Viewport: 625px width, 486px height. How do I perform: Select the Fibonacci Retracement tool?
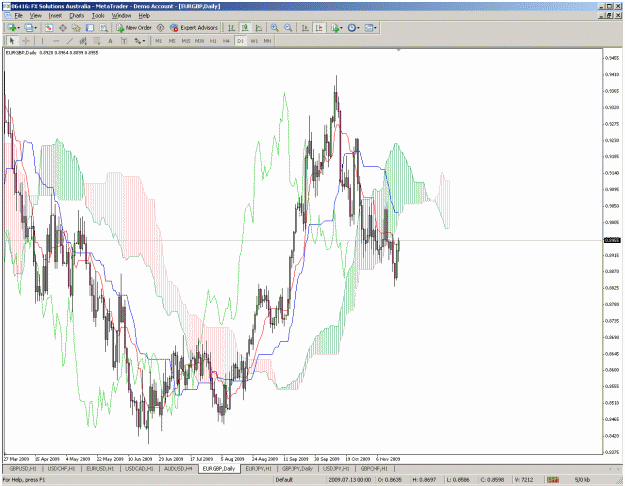(x=96, y=41)
